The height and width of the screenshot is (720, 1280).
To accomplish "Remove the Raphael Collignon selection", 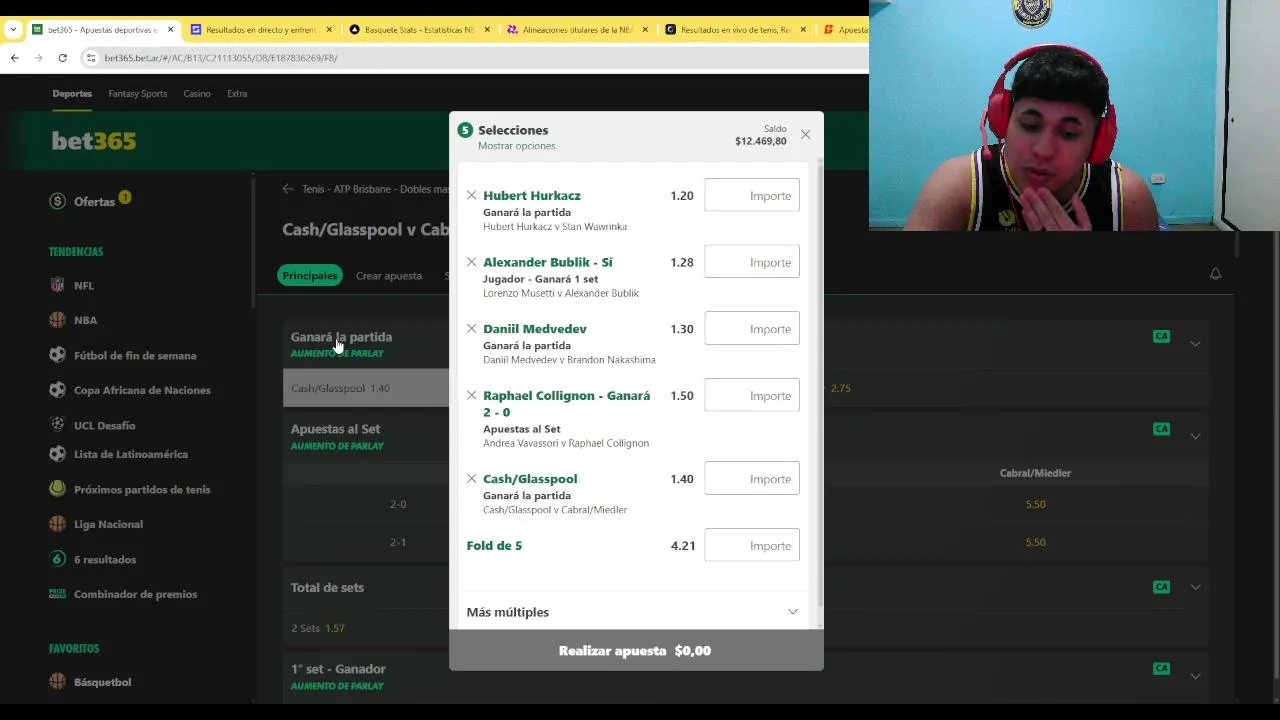I will click(471, 396).
